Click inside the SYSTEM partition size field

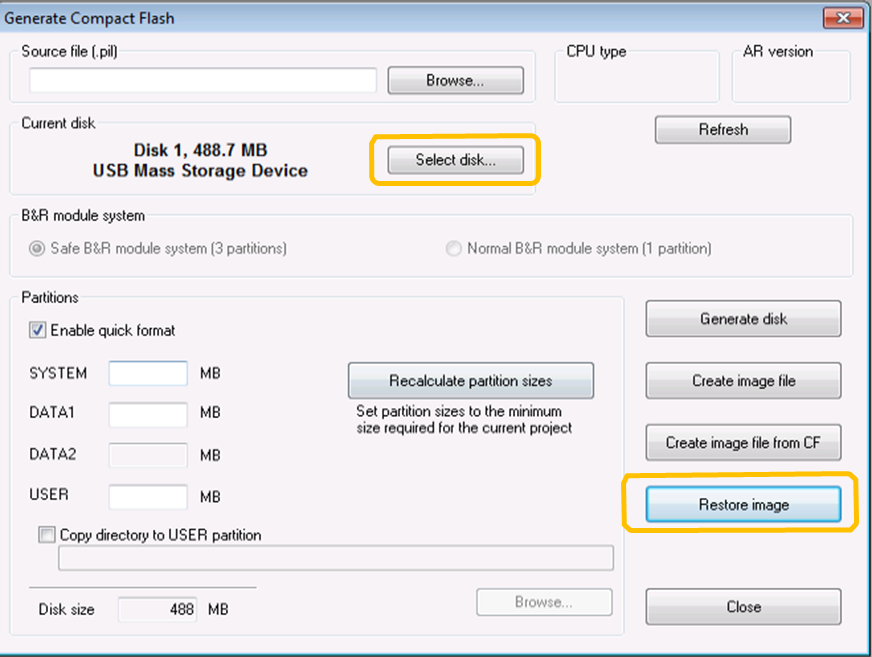pyautogui.click(x=147, y=372)
